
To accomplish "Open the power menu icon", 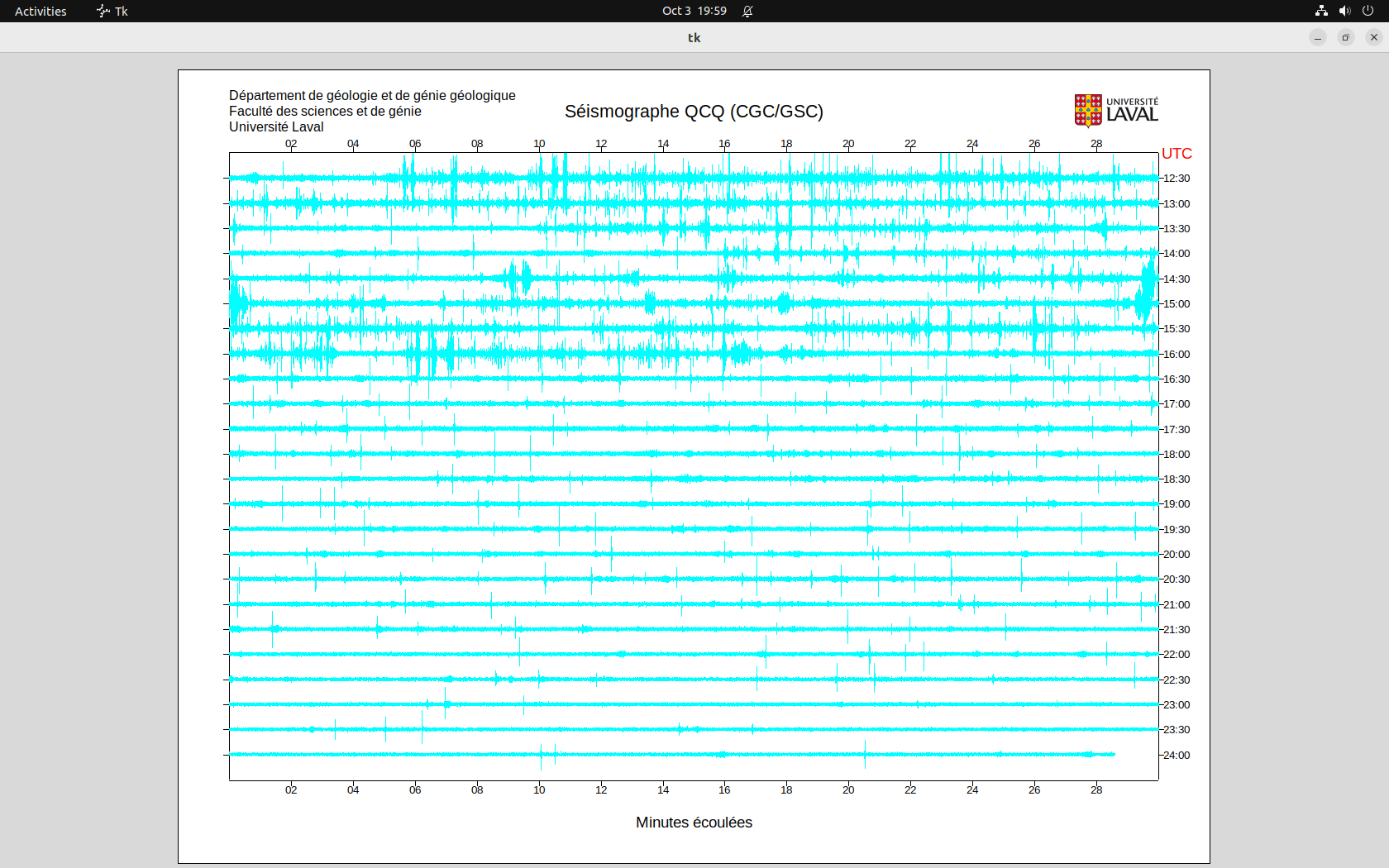I will [x=1368, y=11].
